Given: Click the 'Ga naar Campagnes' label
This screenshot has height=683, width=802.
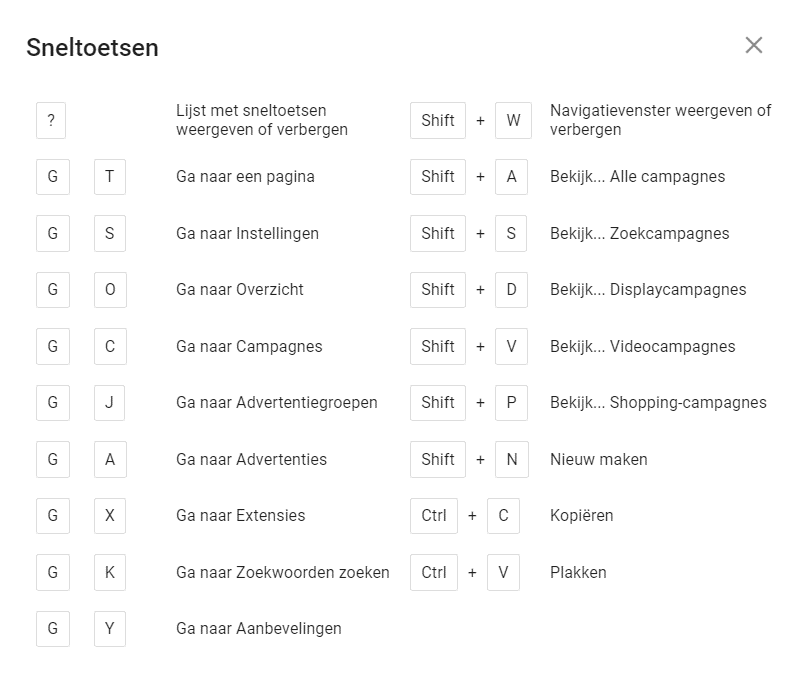Looking at the screenshot, I should pyautogui.click(x=249, y=346).
